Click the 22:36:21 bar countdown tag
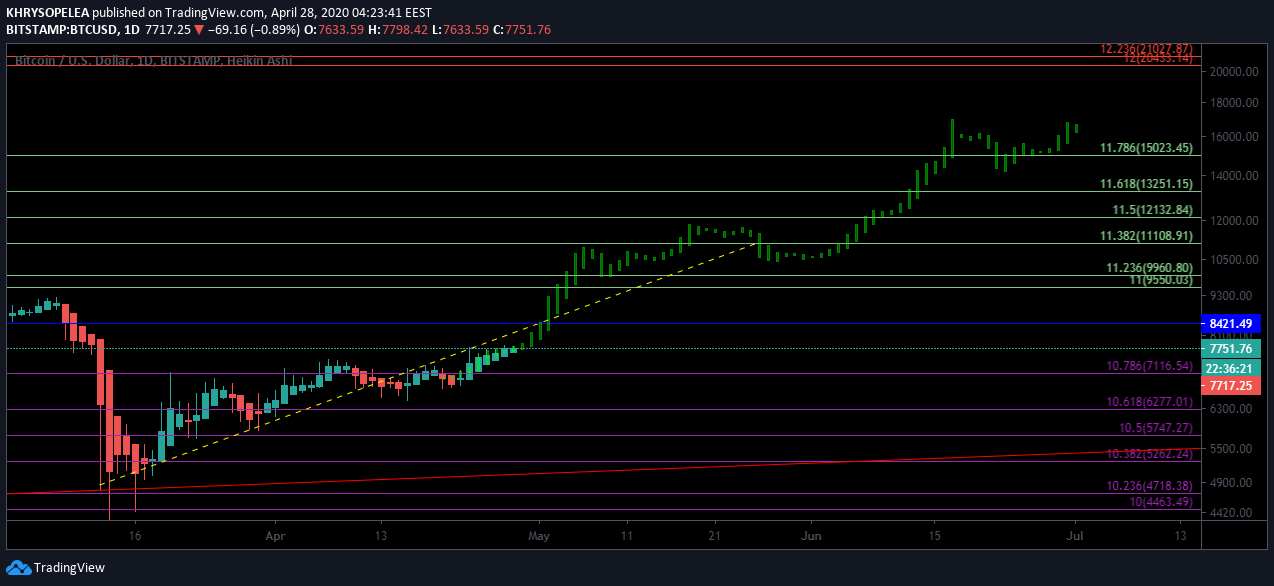This screenshot has width=1274, height=586. 1231,367
